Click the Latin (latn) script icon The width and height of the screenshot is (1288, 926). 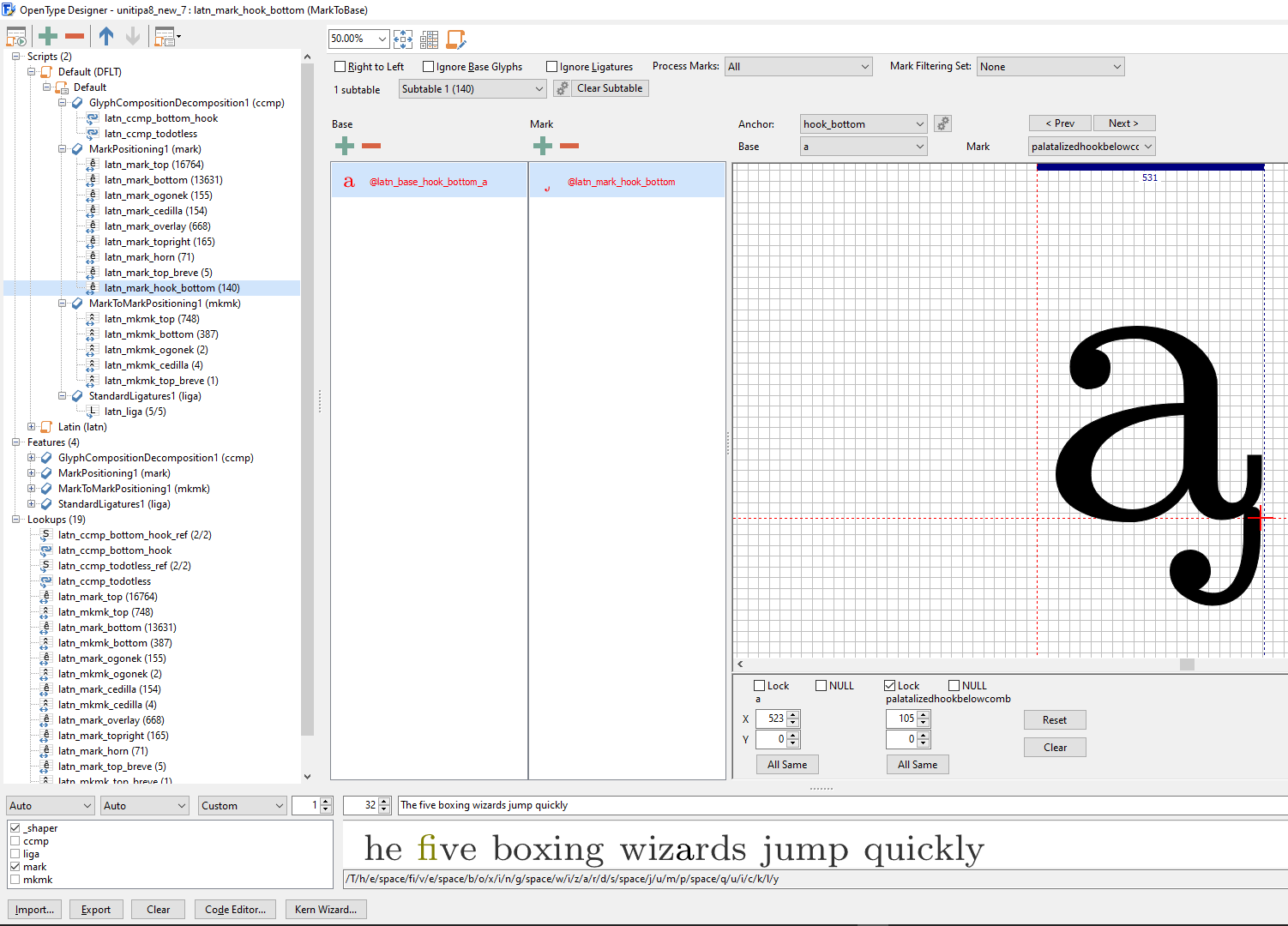click(x=47, y=427)
